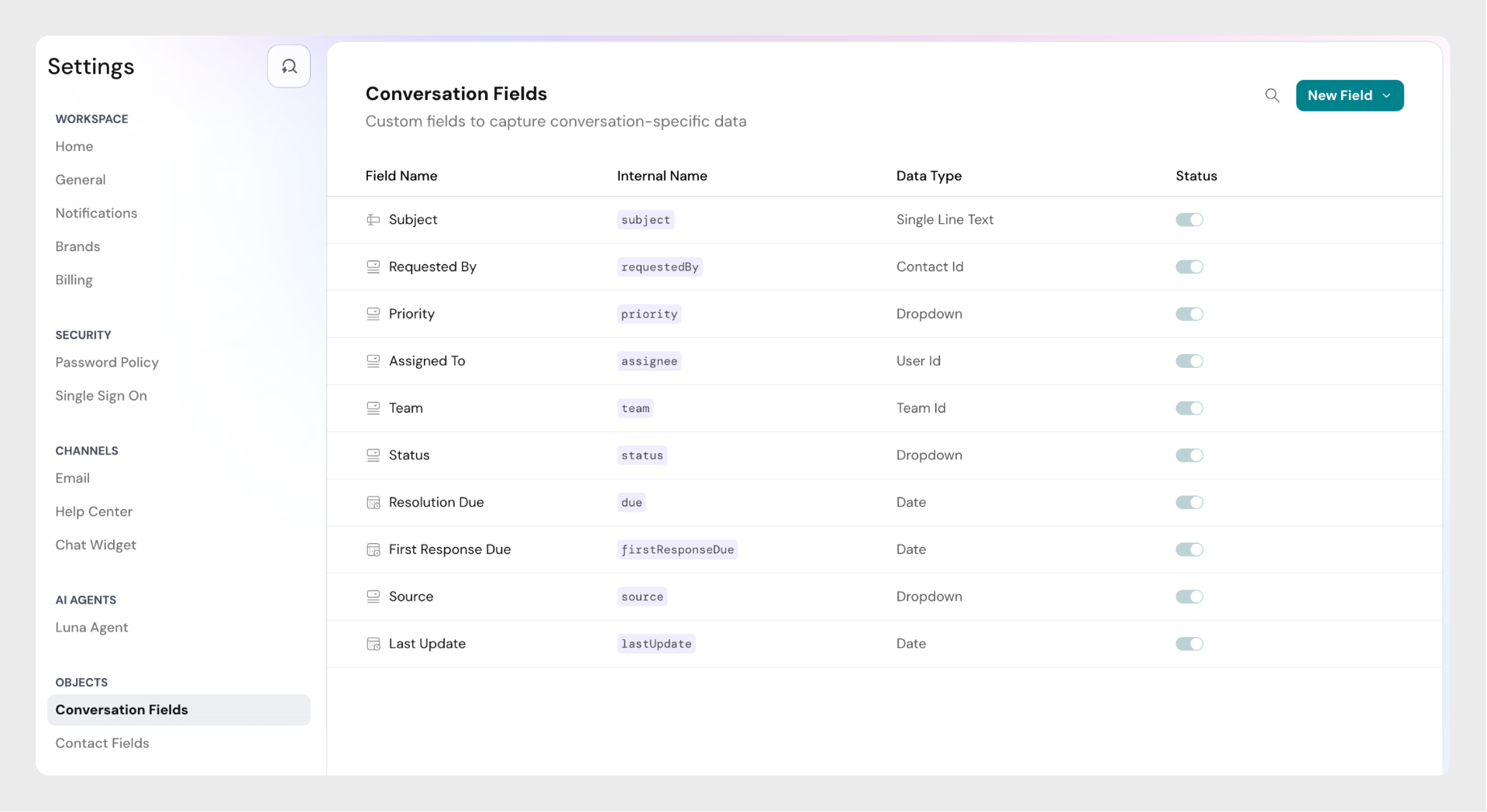Open search with the magnifier icon
This screenshot has width=1487, height=812.
pyautogui.click(x=1272, y=95)
